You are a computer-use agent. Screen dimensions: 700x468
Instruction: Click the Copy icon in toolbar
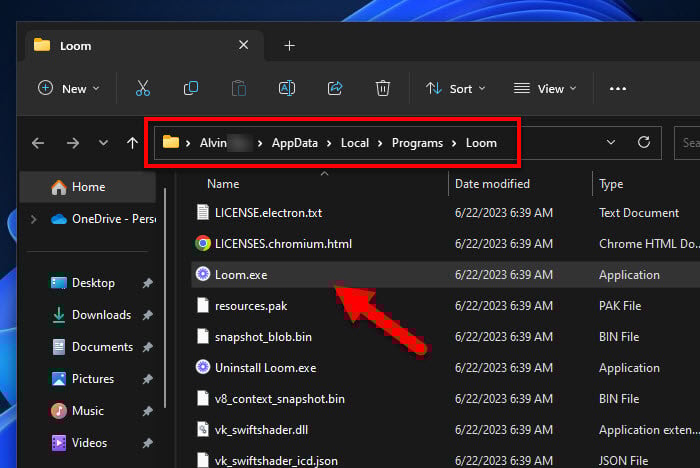[191, 88]
